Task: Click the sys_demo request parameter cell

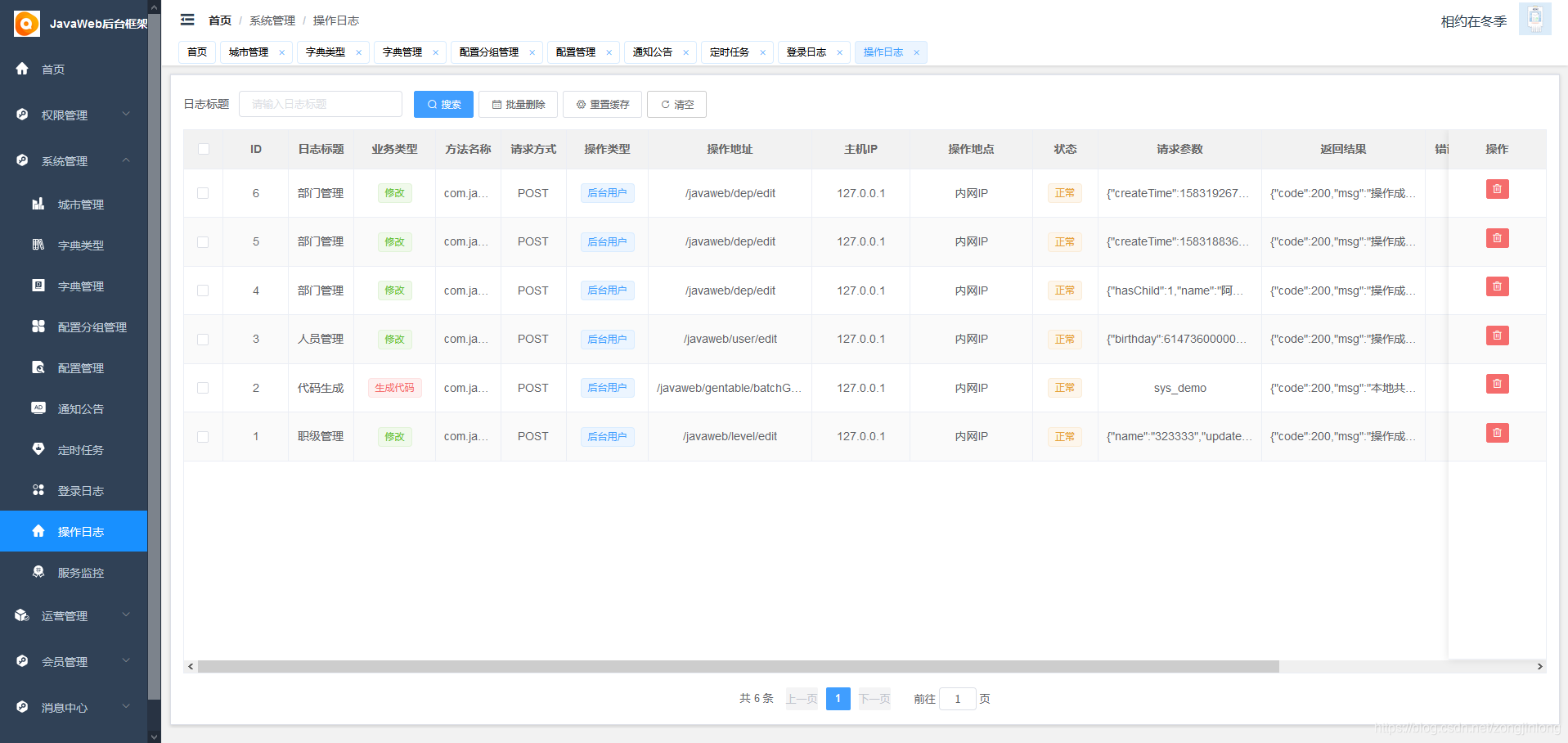Action: coord(1179,388)
